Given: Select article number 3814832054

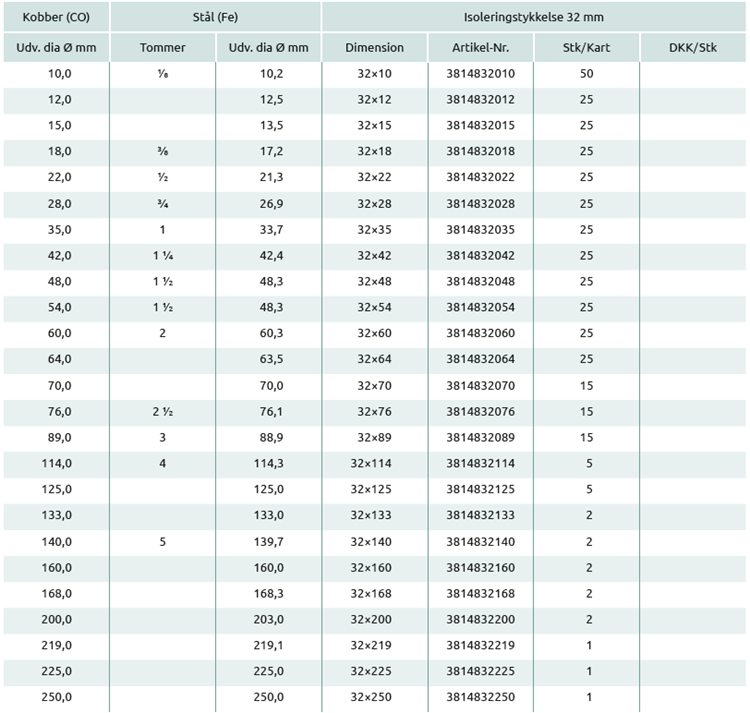Looking at the screenshot, I should click(481, 307).
